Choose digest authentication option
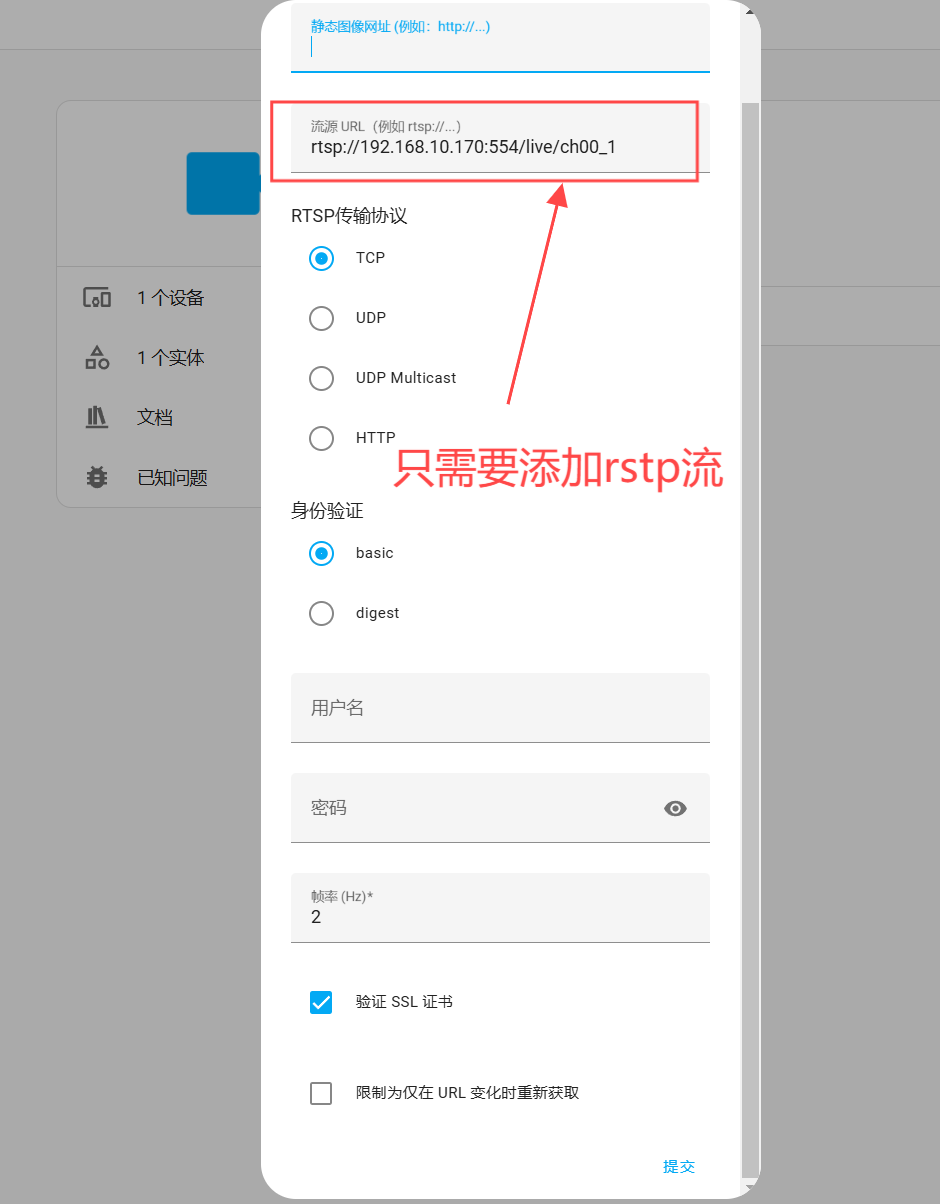The image size is (940, 1204). pos(321,613)
